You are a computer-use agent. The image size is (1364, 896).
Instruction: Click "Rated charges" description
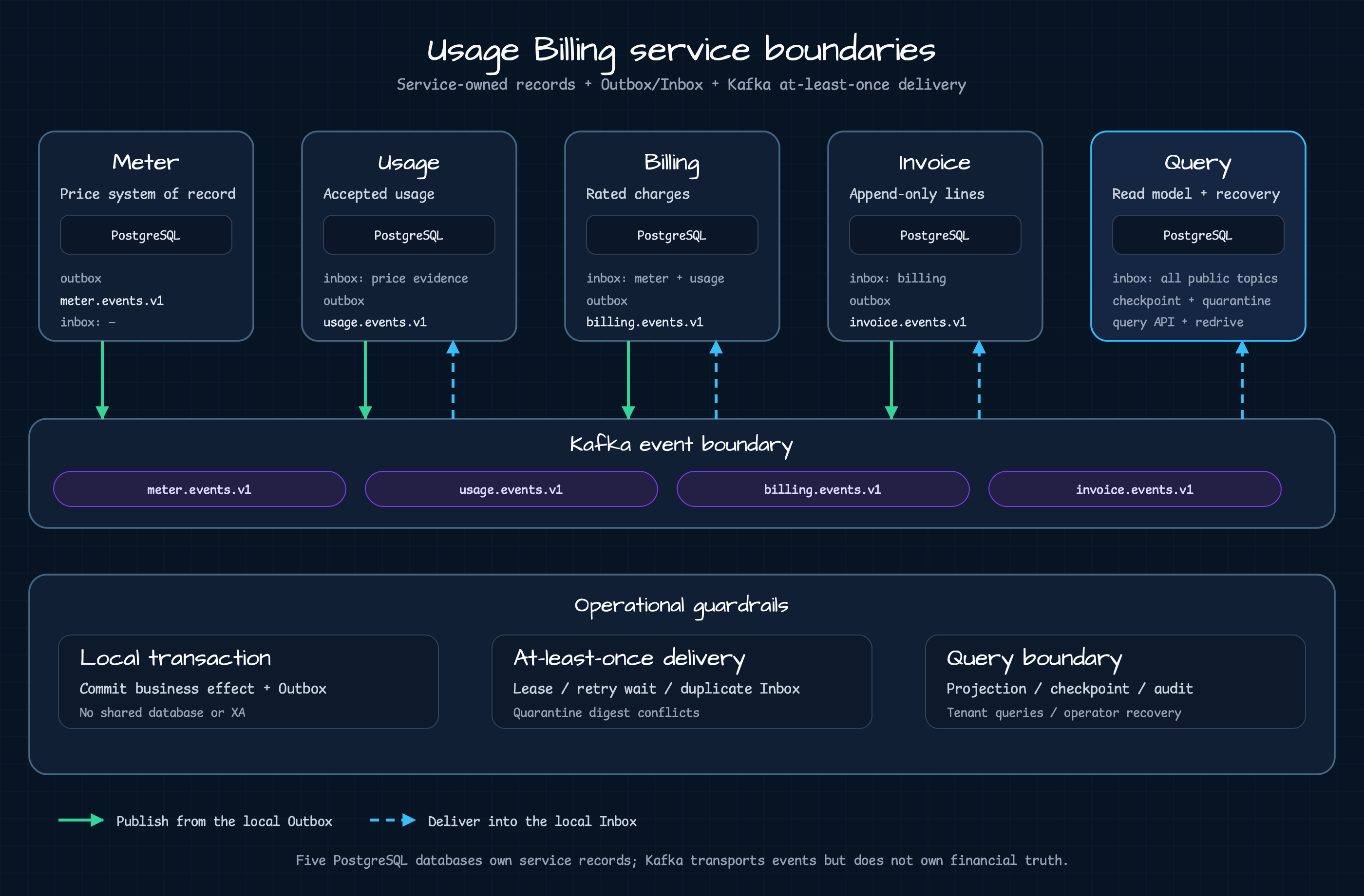click(x=638, y=194)
